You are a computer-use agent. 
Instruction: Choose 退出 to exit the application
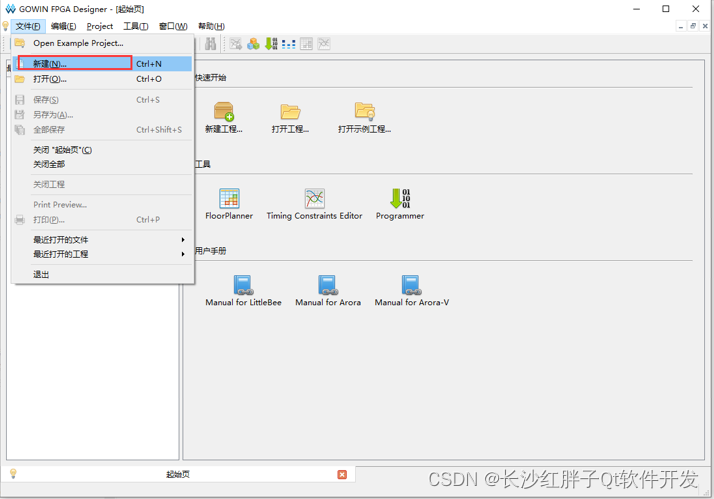(x=103, y=275)
